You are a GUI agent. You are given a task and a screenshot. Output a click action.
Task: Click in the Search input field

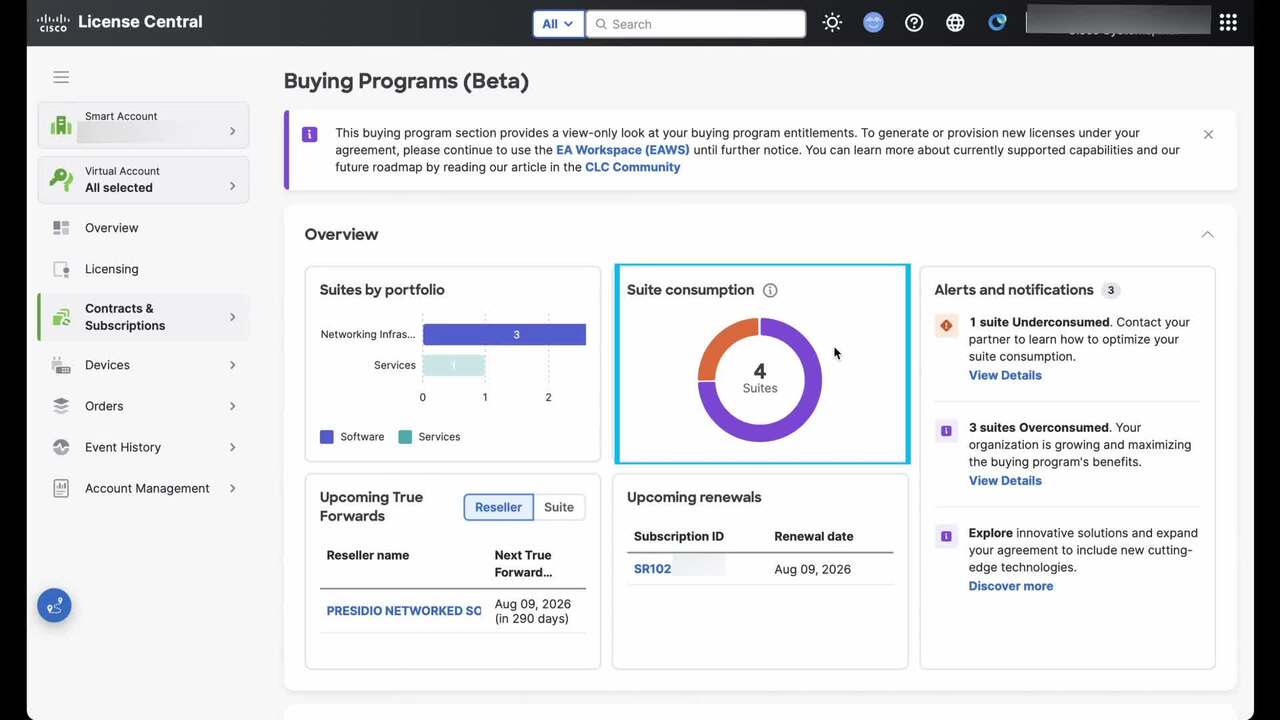click(700, 24)
